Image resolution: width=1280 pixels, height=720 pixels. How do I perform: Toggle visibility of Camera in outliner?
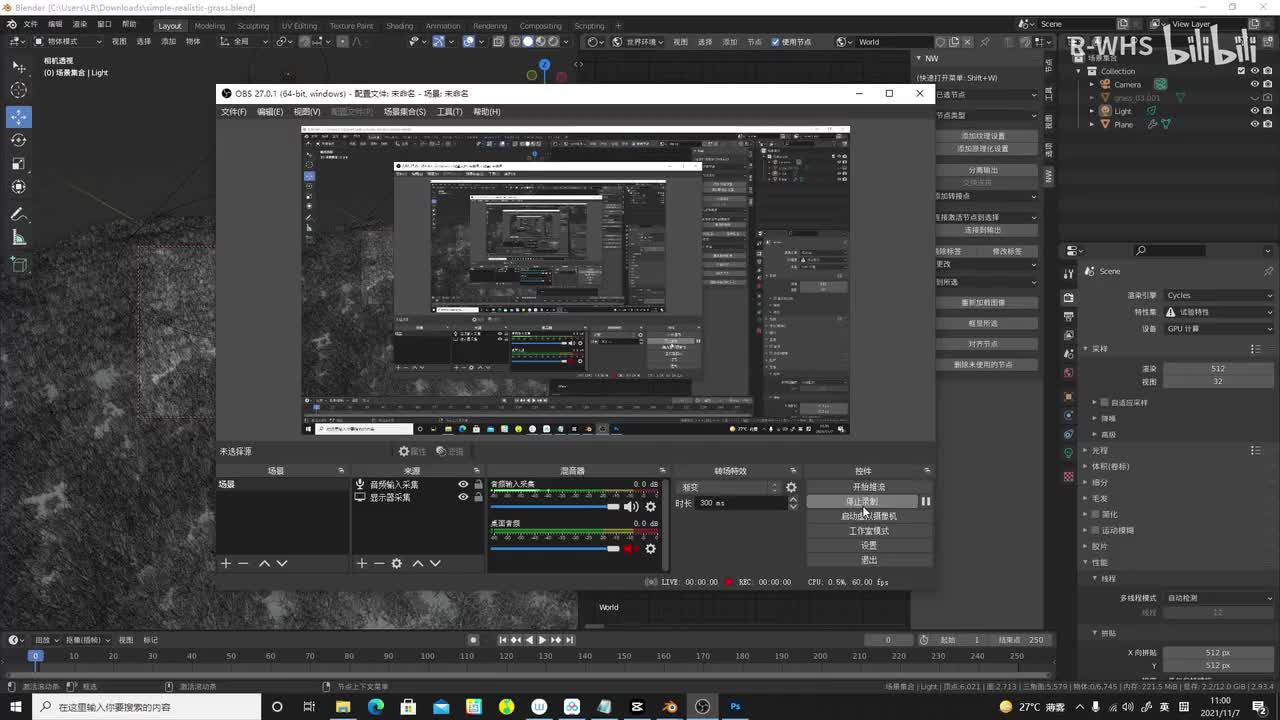(1254, 84)
